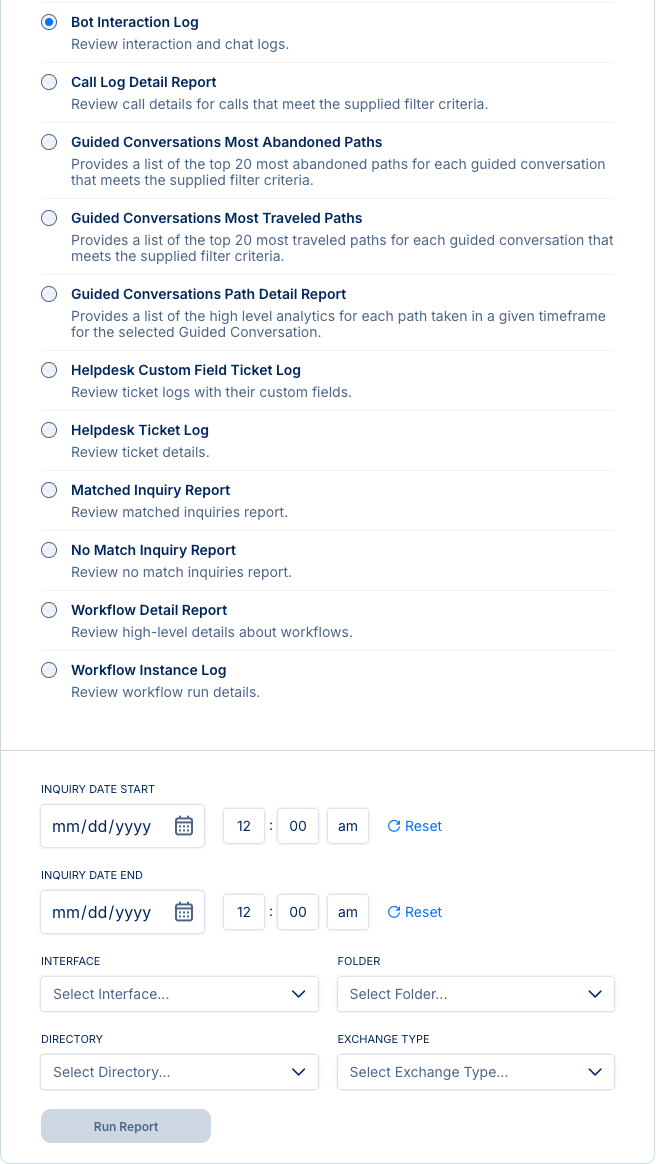Click the Inquiry Date End date field
This screenshot has width=656, height=1164.
tap(102, 912)
